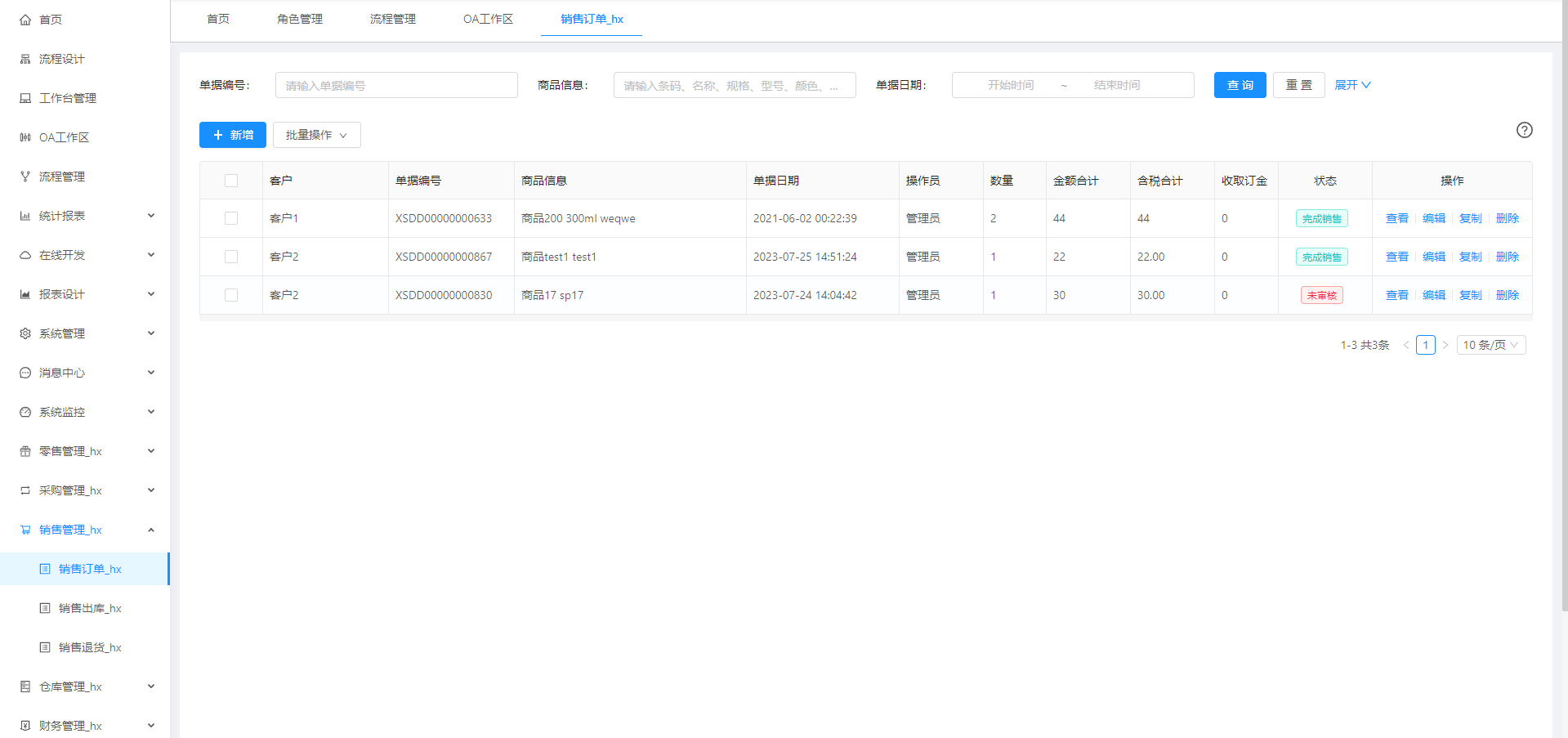
Task: Open the 销售退货_hx menu item
Action: (x=85, y=647)
